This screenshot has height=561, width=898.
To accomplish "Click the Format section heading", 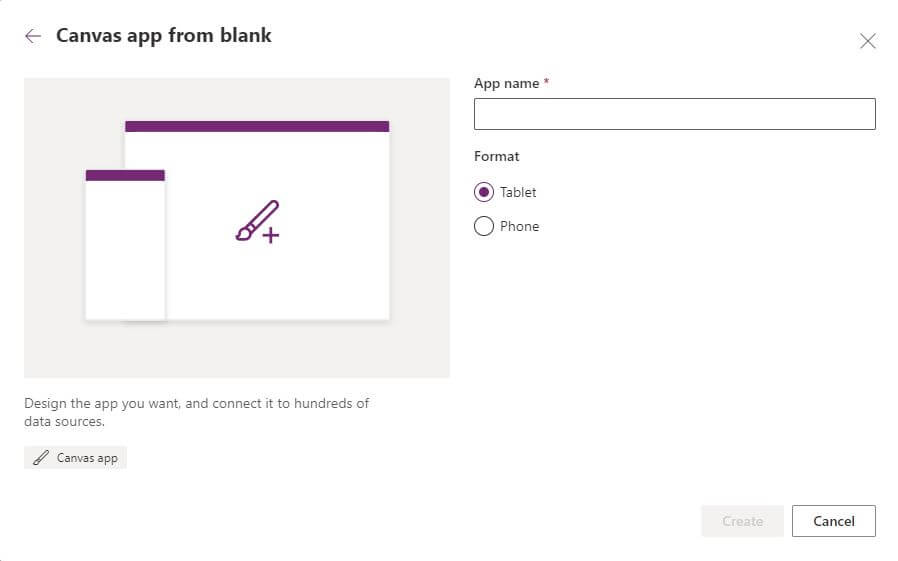I will coord(497,156).
